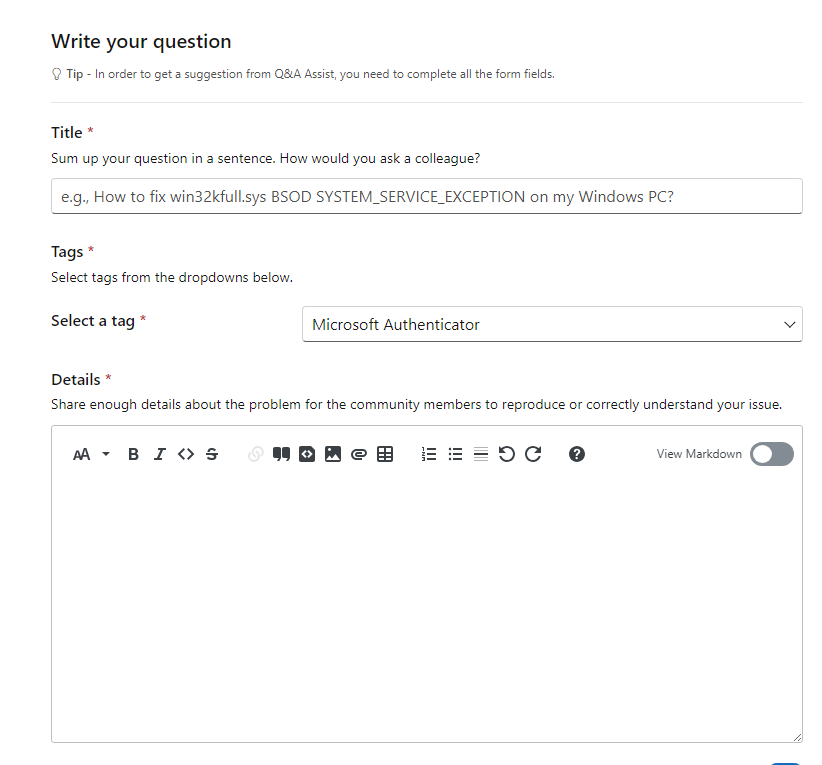
Task: Click the Q&A Assist tip text
Action: 310,74
